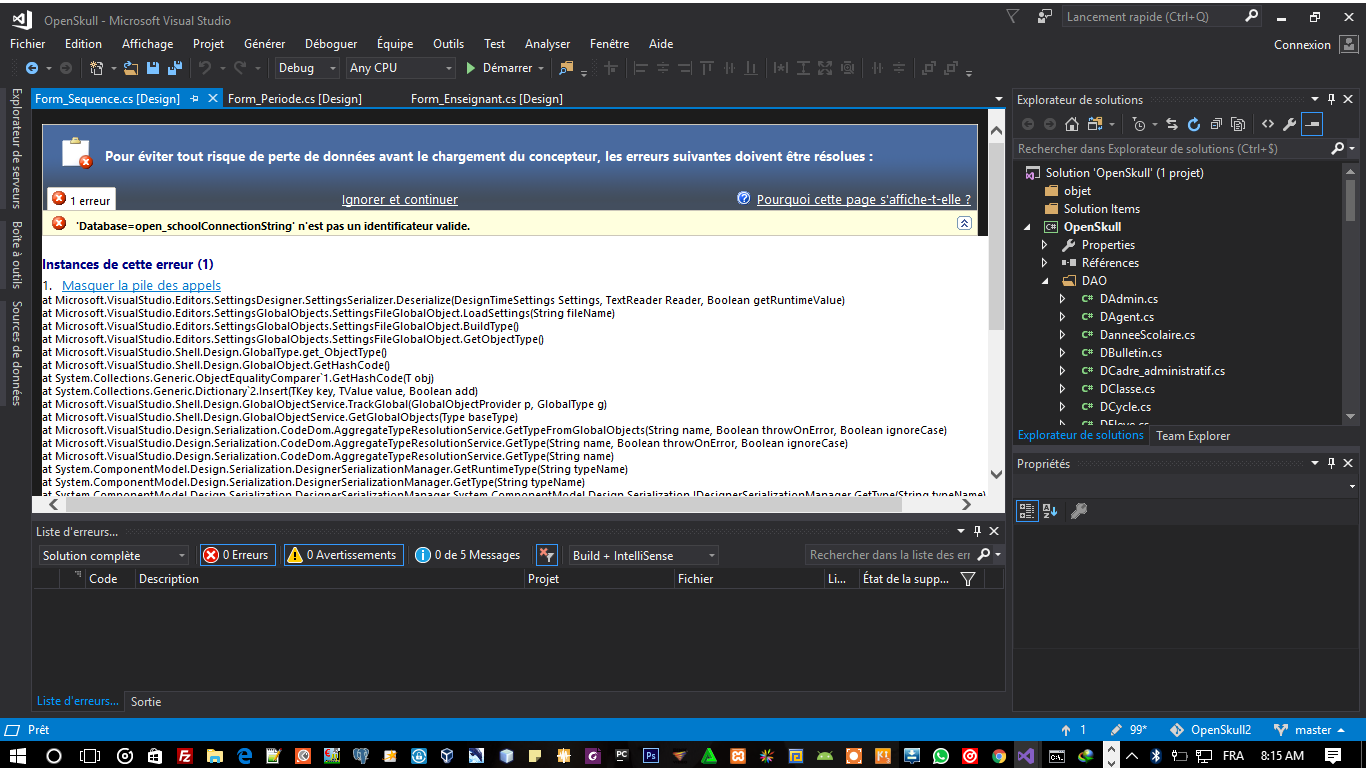Click the Connexion sign-in link

1302,45
